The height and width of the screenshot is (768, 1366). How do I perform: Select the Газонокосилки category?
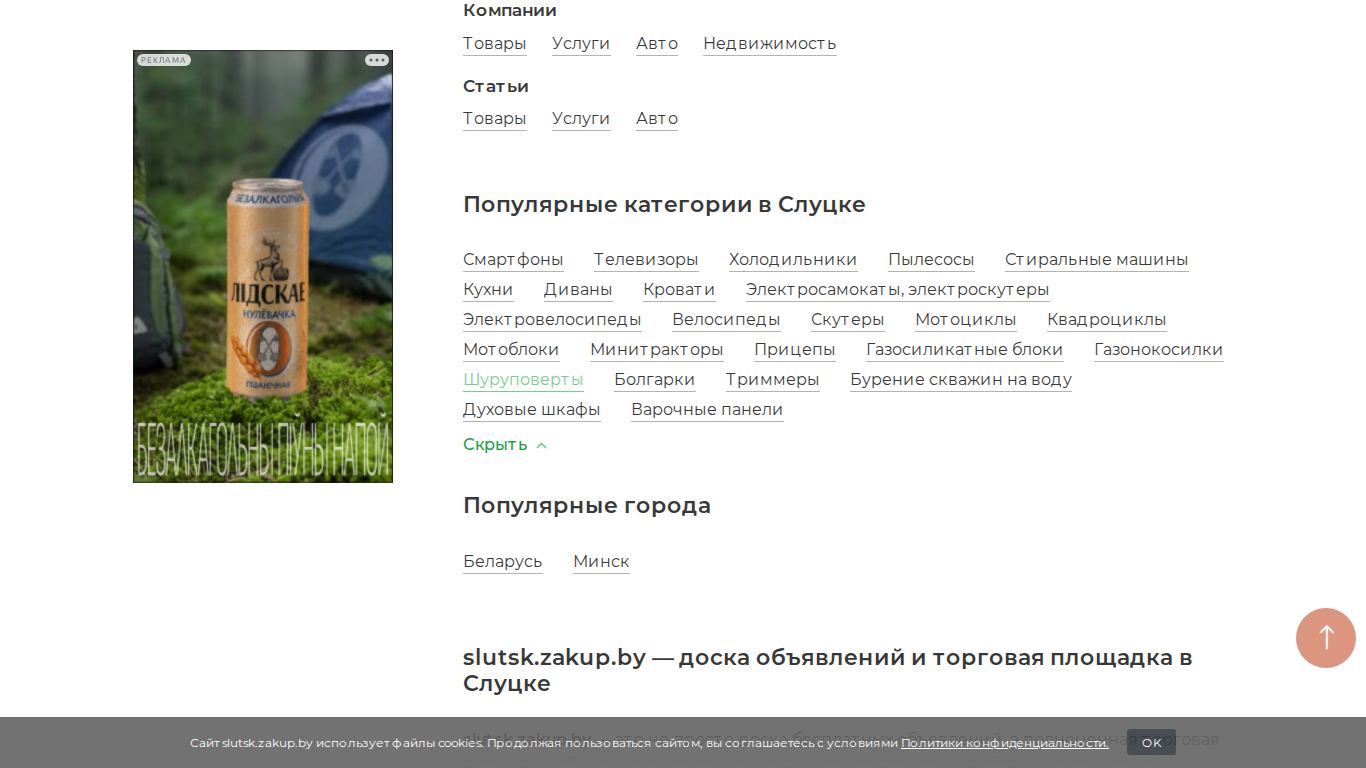(1159, 349)
